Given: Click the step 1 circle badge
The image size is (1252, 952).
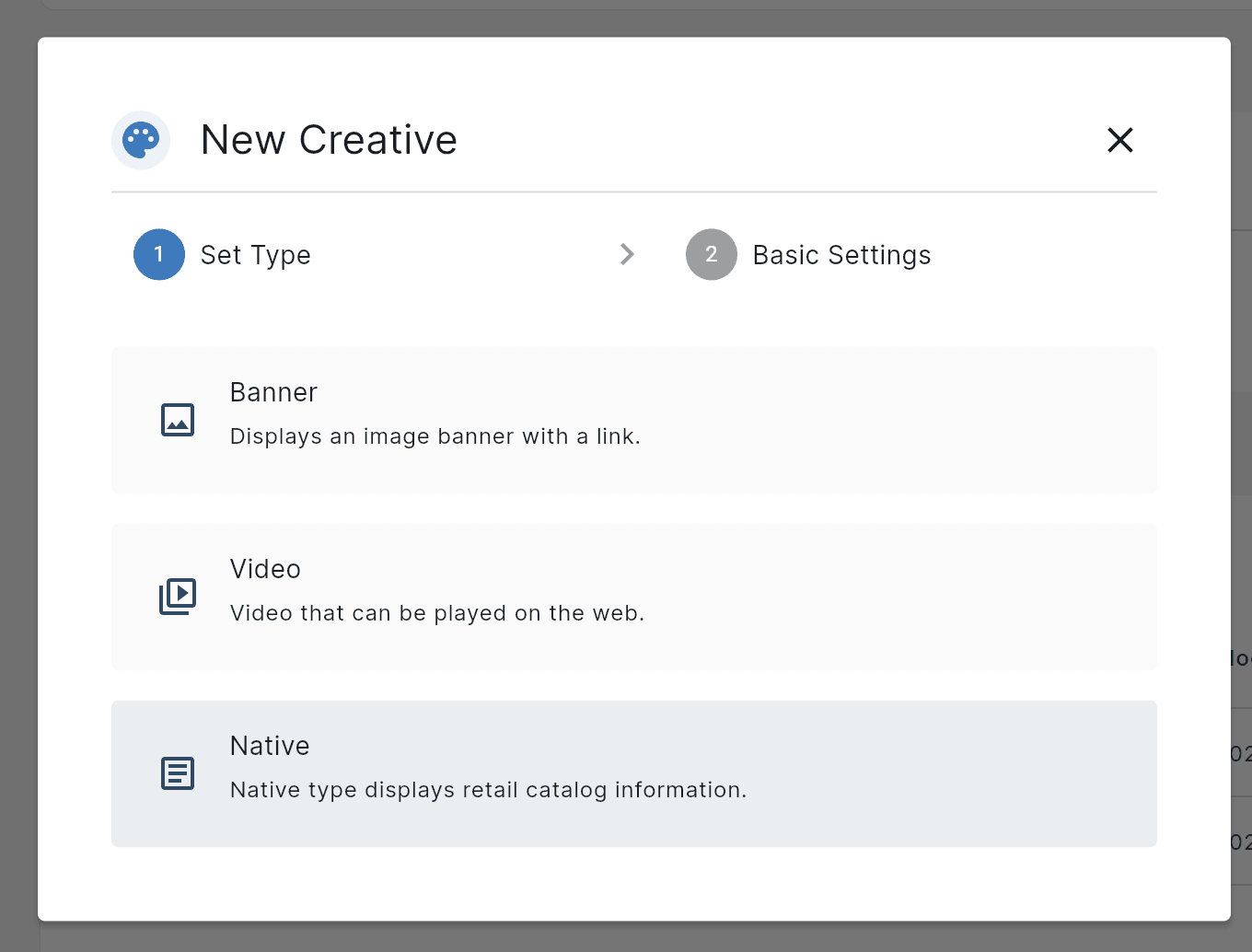Looking at the screenshot, I should (159, 255).
